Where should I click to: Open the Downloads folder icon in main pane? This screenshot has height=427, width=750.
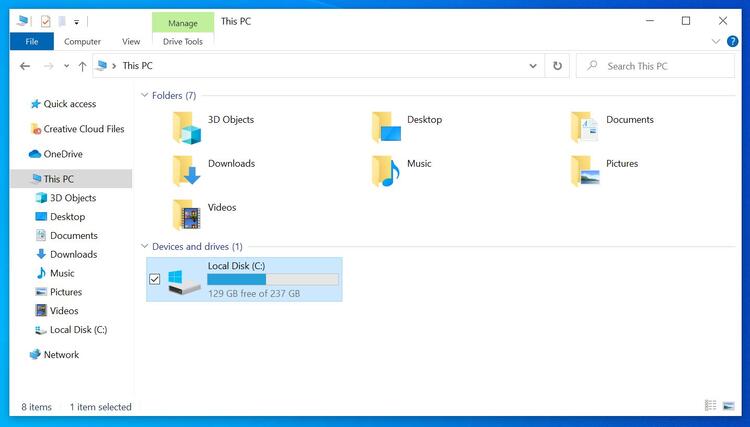click(x=187, y=171)
